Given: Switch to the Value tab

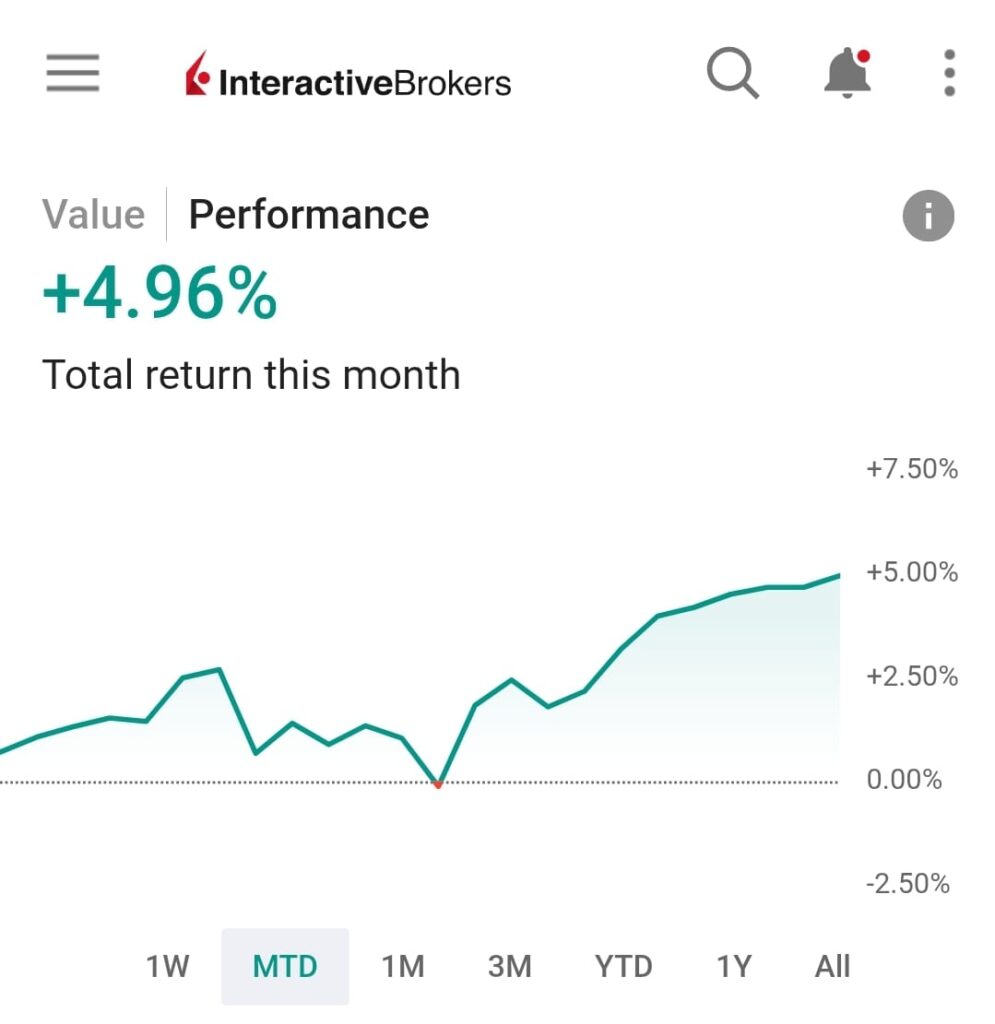Looking at the screenshot, I should [x=93, y=215].
